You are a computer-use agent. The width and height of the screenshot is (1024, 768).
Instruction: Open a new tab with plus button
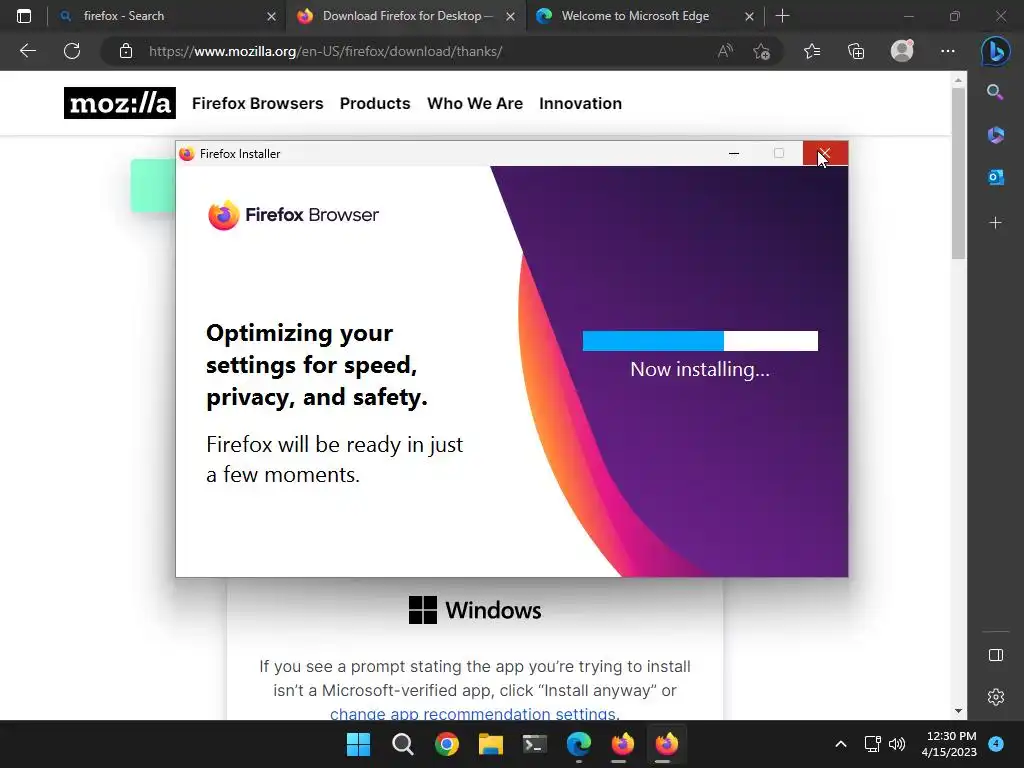click(782, 16)
